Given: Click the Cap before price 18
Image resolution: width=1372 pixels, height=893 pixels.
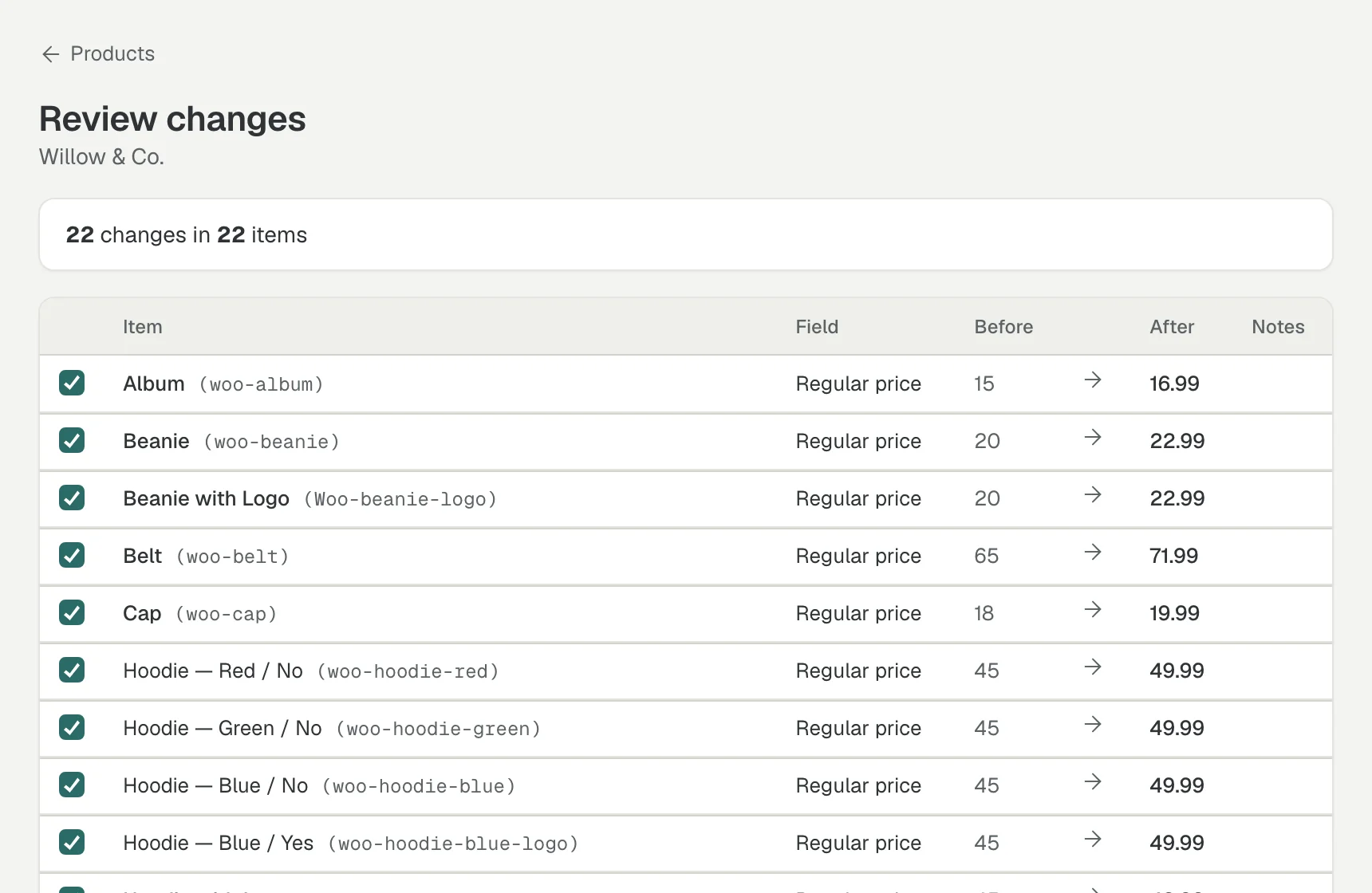Looking at the screenshot, I should 984,613.
